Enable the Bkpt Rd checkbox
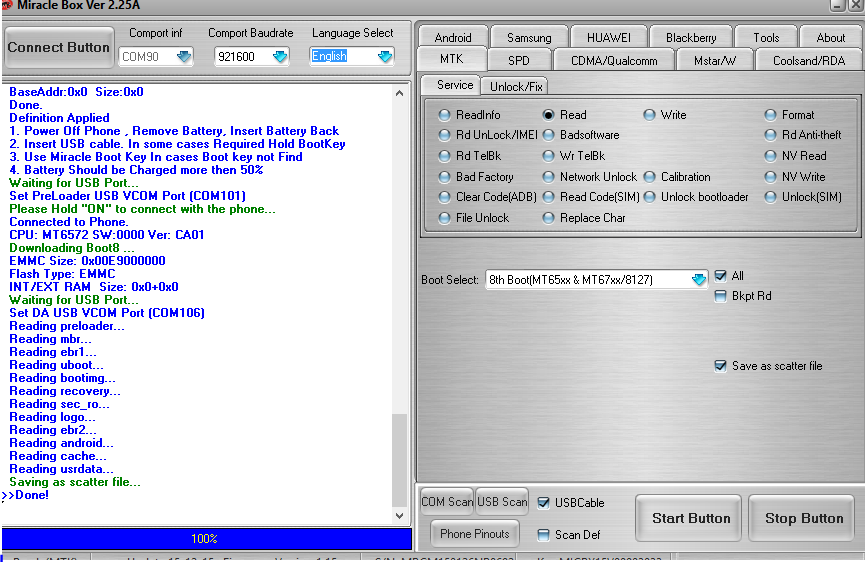This screenshot has height=562, width=865. (x=720, y=296)
